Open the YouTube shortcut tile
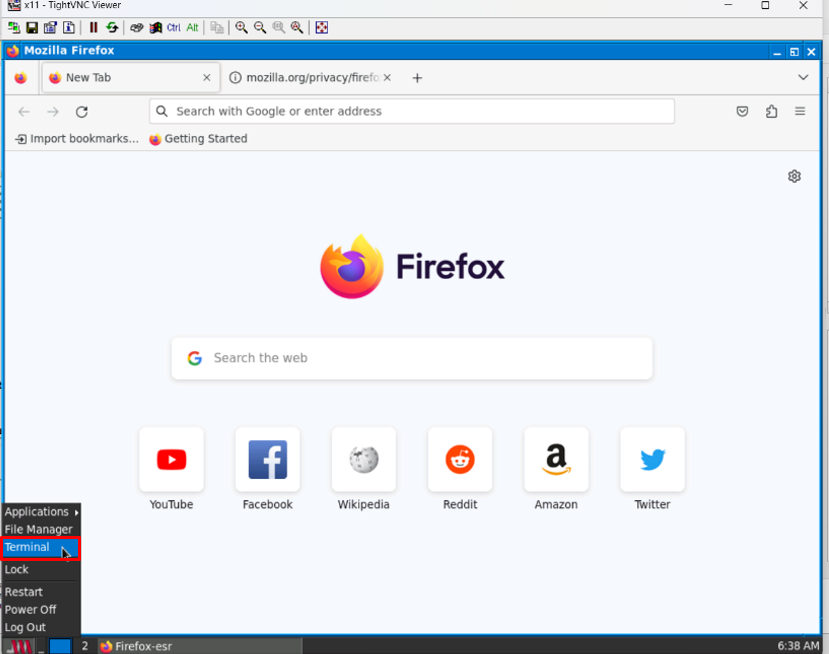The width and height of the screenshot is (829, 654). tap(171, 460)
